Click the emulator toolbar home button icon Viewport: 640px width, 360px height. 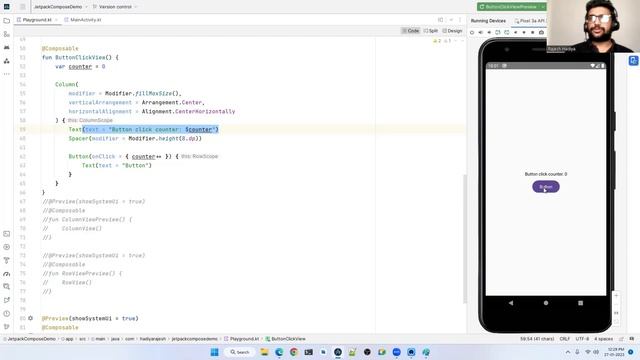pyautogui.click(x=524, y=32)
